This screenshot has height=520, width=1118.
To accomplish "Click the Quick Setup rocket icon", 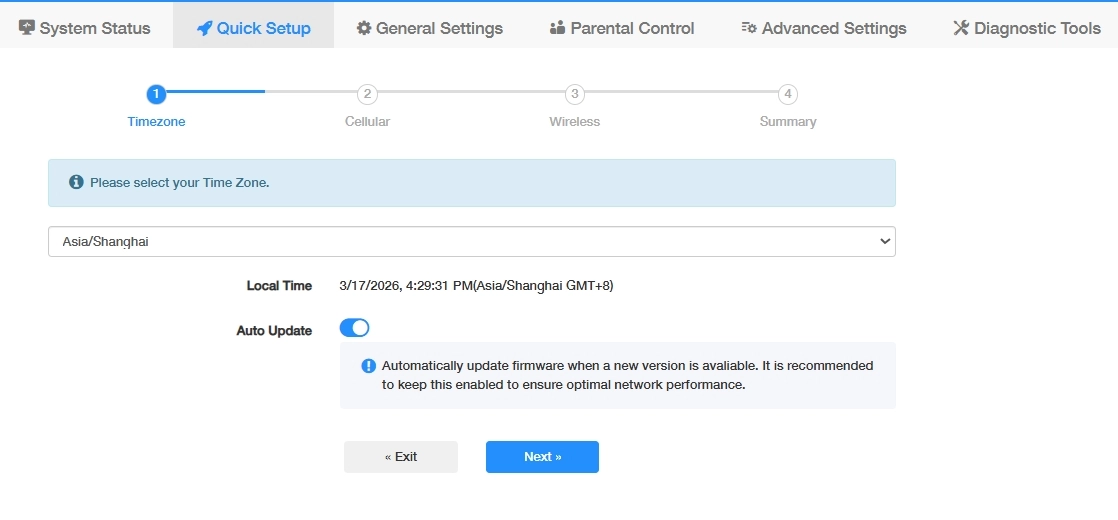I will tap(204, 28).
